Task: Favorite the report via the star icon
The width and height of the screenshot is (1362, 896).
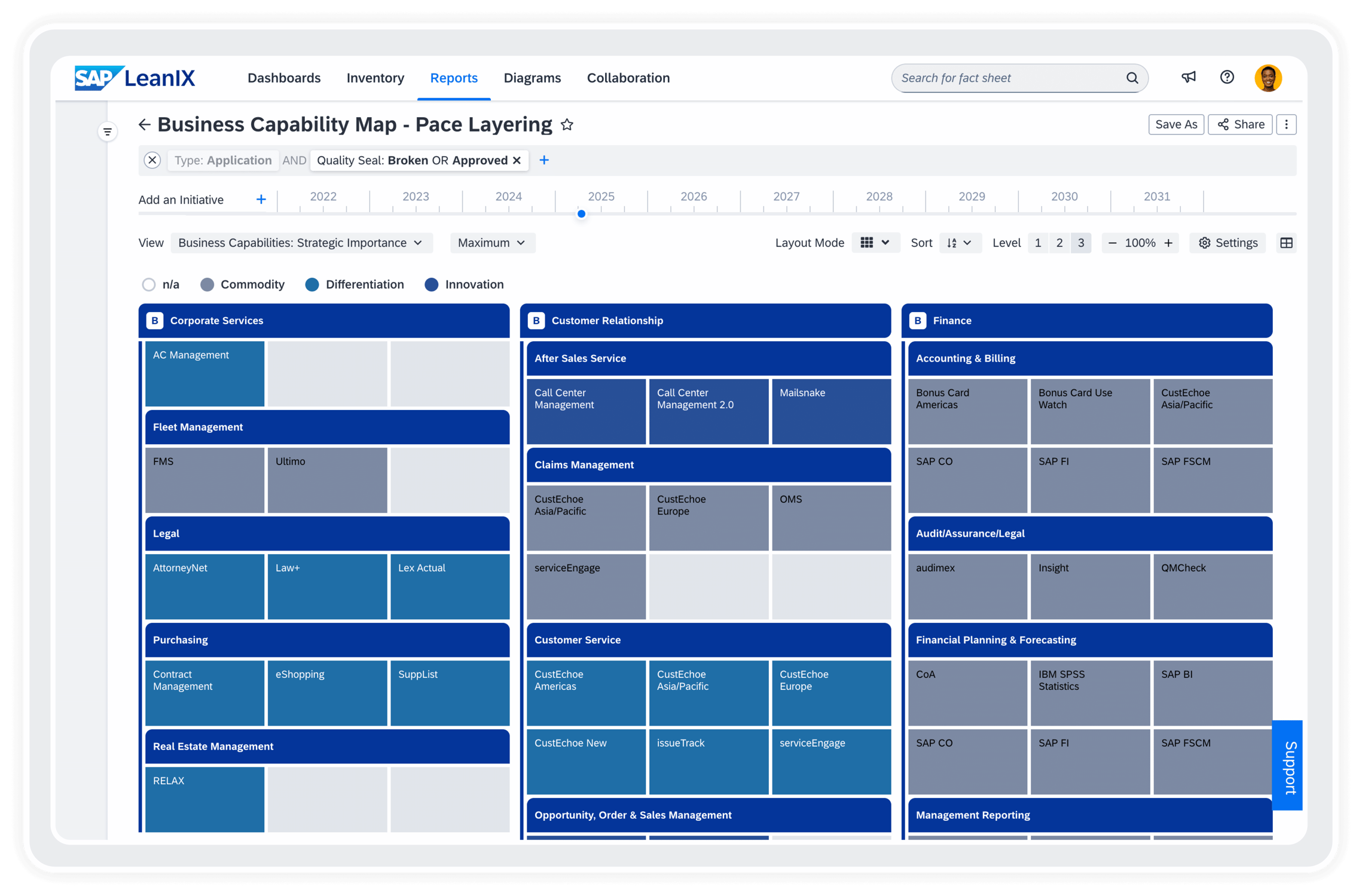Action: (x=567, y=125)
